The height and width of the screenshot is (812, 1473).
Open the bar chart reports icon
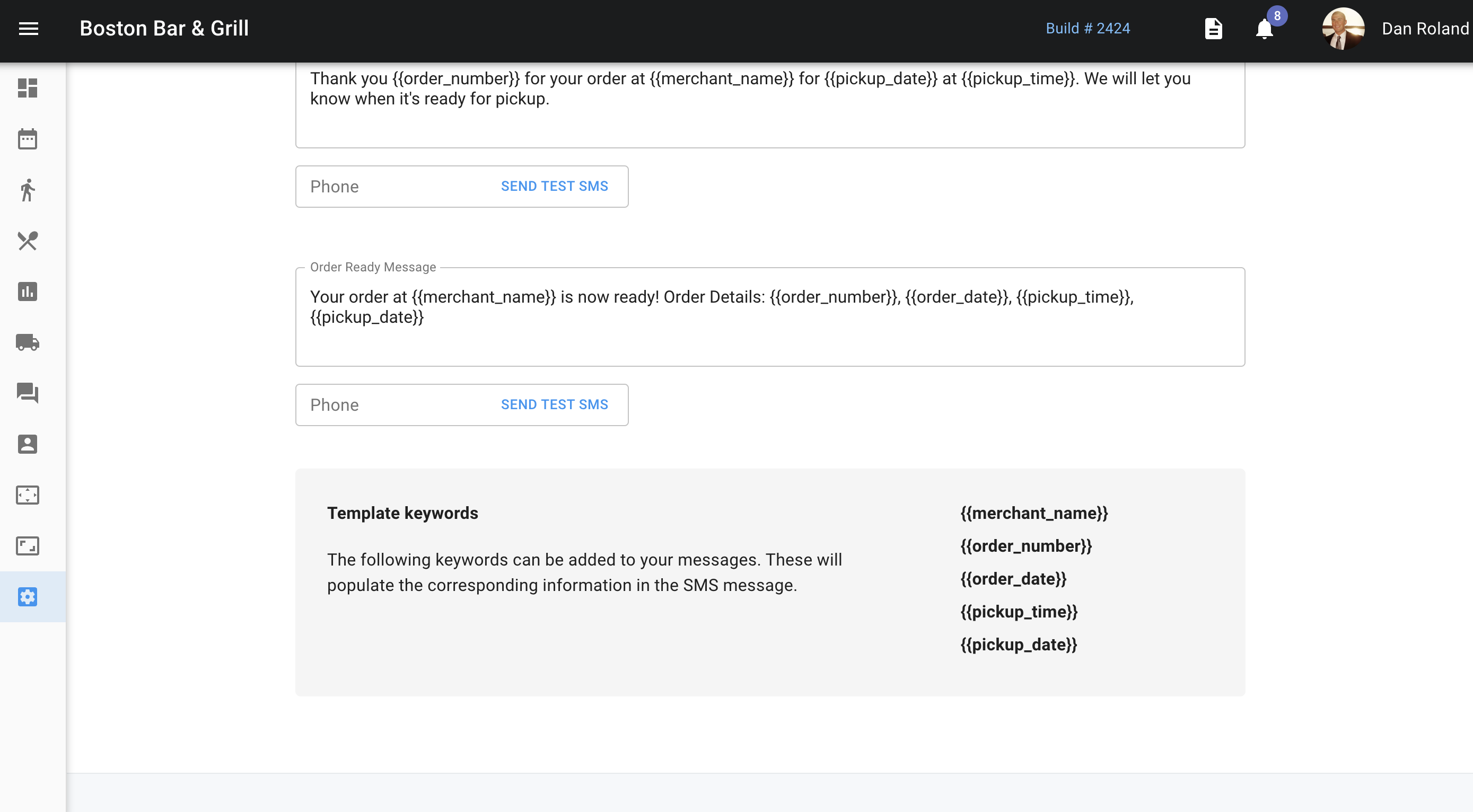28,292
